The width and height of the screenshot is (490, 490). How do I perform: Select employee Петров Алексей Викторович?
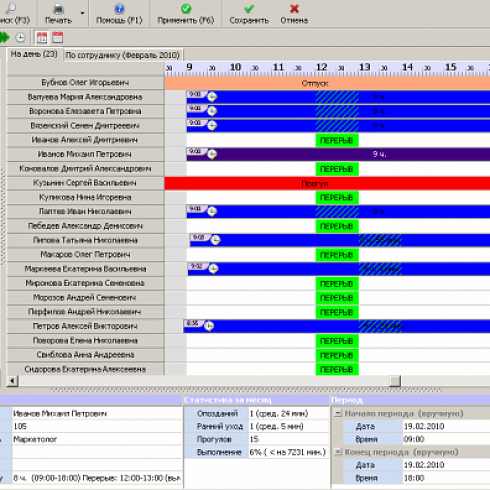coord(85,326)
